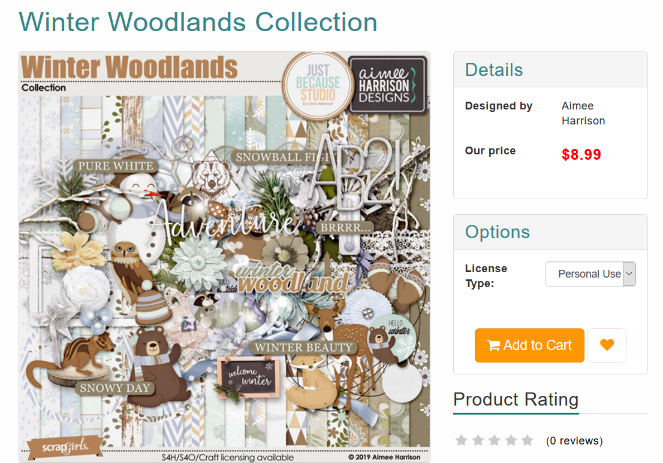Rate product with the third star

[x=494, y=440]
